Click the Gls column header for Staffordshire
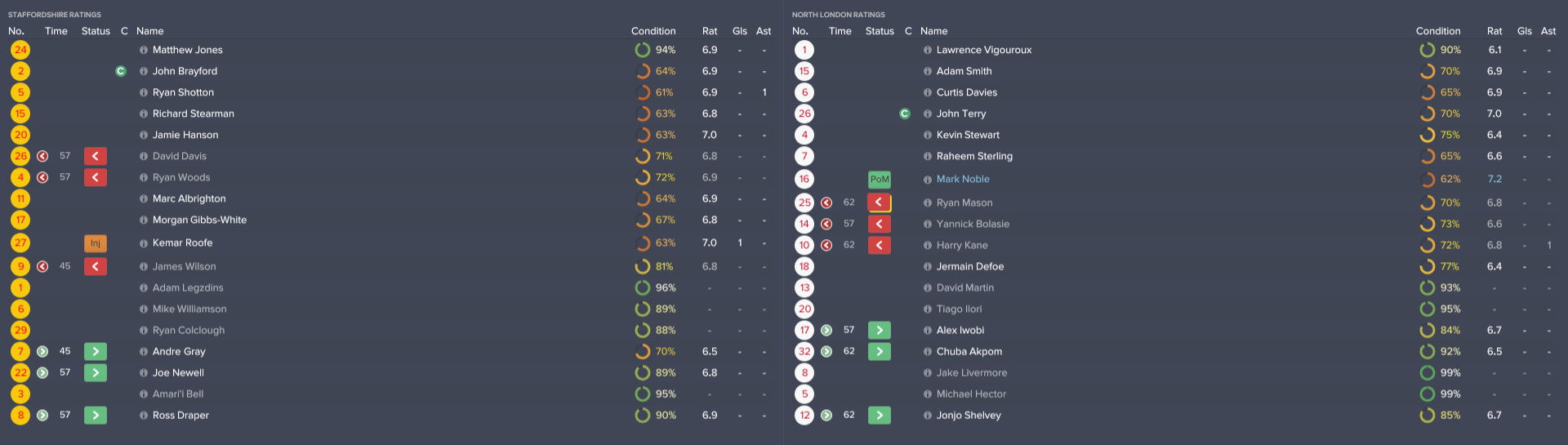 click(x=740, y=31)
